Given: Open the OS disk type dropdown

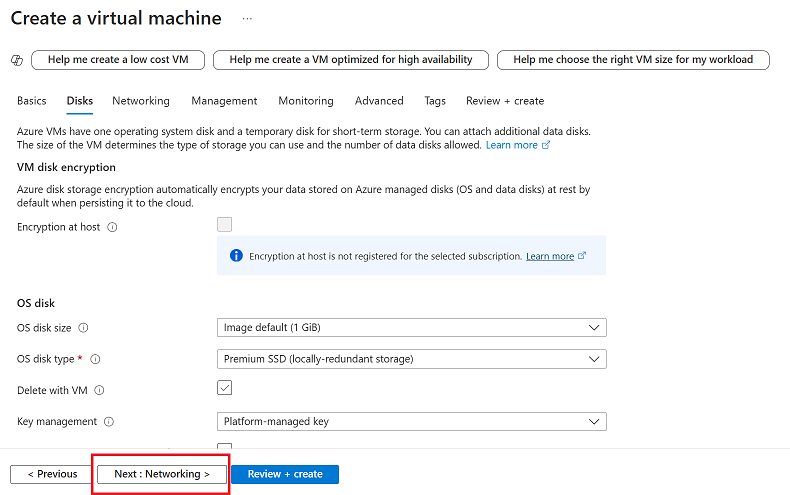Looking at the screenshot, I should point(412,359).
